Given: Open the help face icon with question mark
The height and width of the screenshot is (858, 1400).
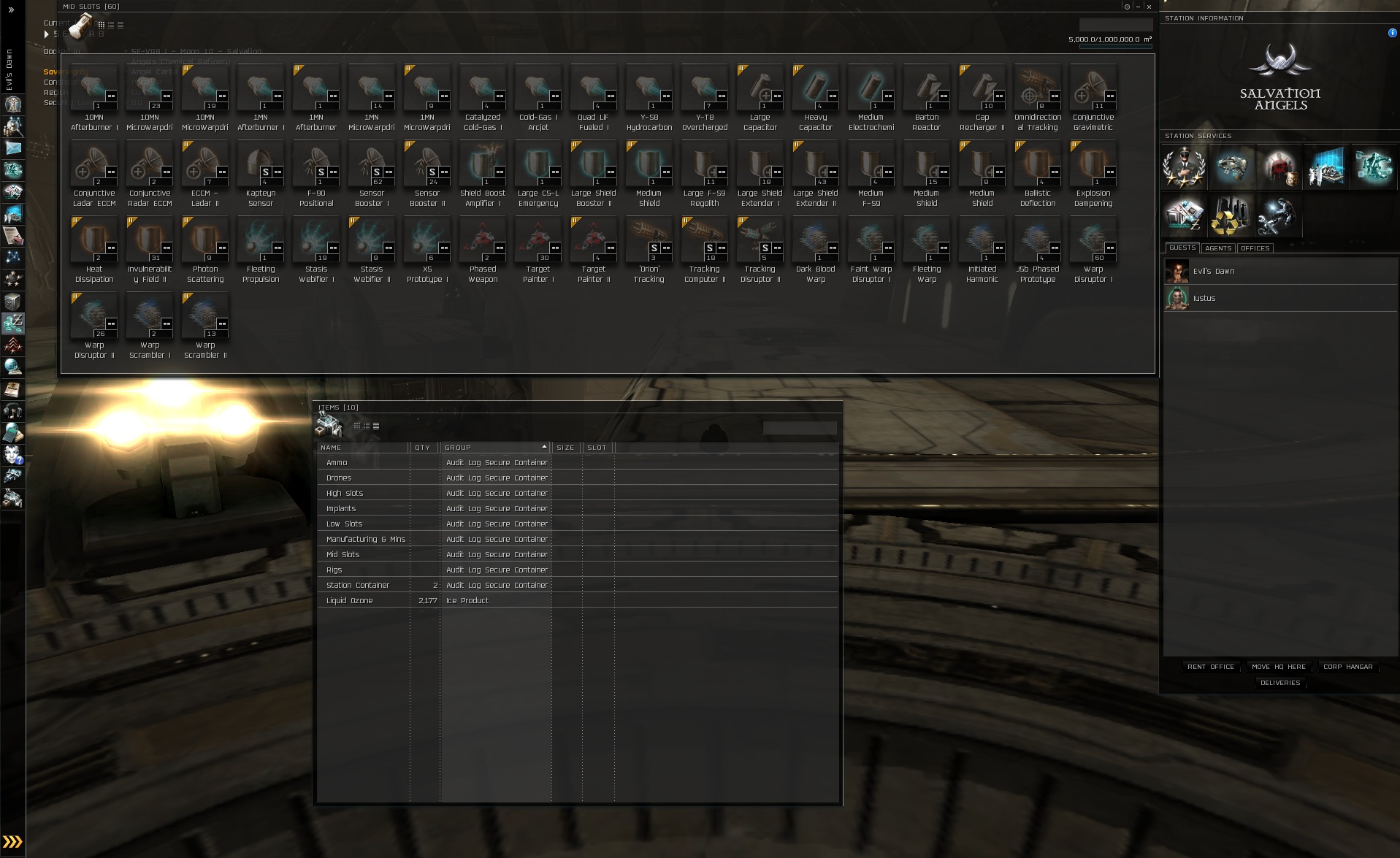Looking at the screenshot, I should click(13, 455).
